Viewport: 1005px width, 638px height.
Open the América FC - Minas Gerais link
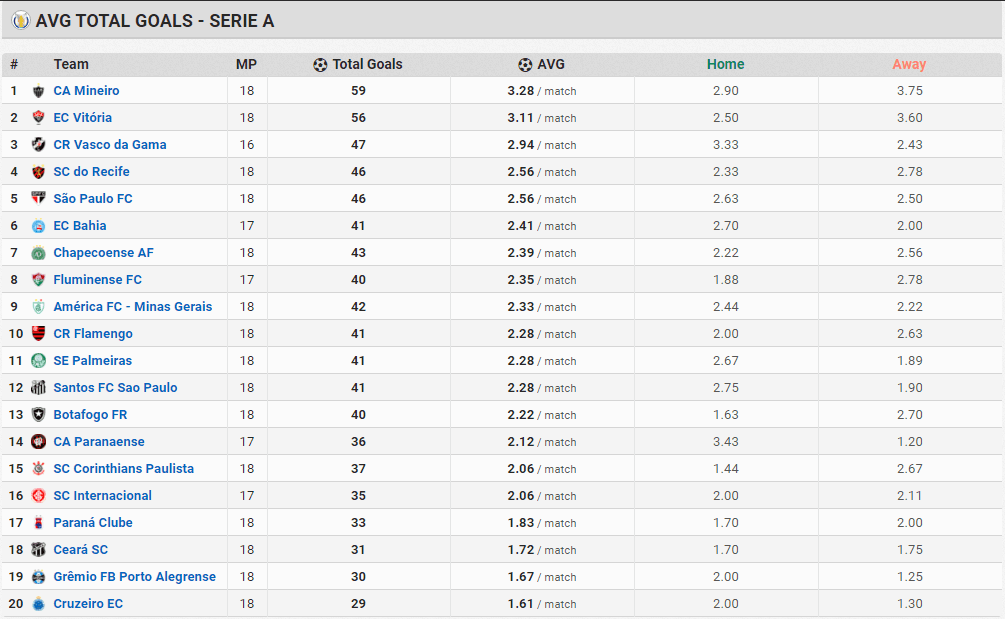click(133, 306)
